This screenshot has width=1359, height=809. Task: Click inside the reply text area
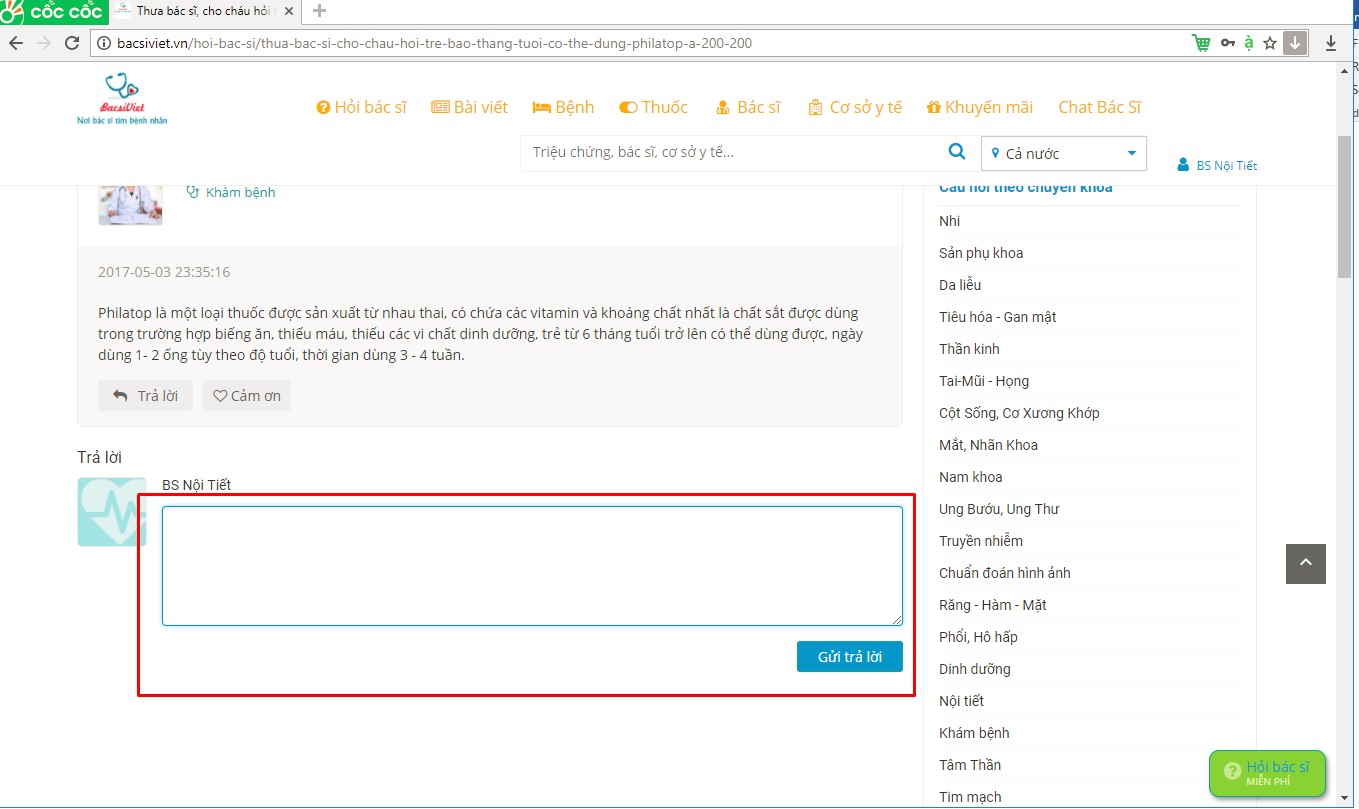click(532, 566)
